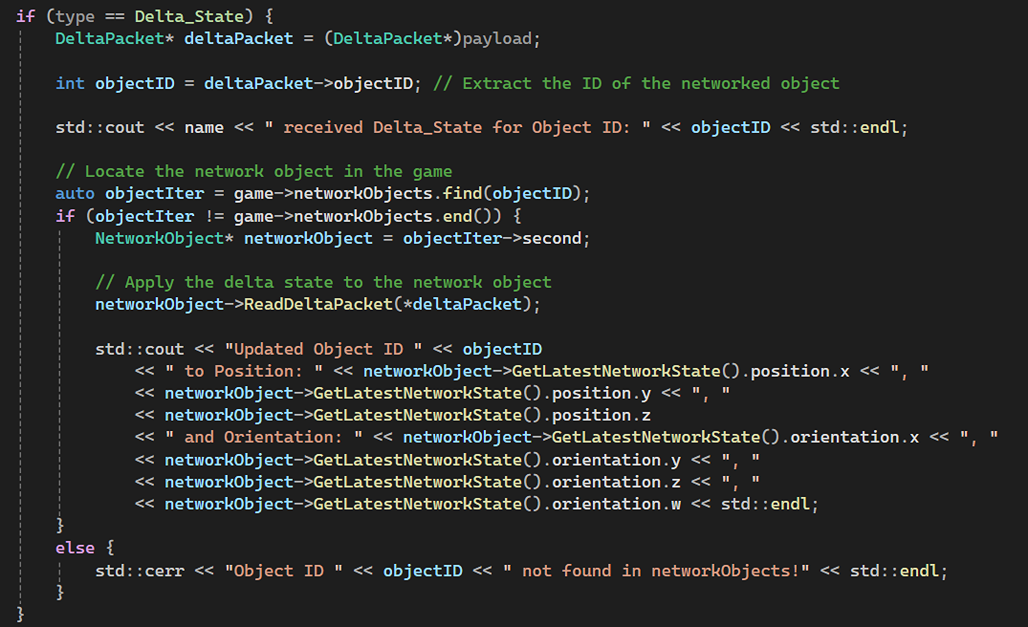Click the 'NetworkObject*' type declaration
This screenshot has height=627, width=1028.
[164, 238]
